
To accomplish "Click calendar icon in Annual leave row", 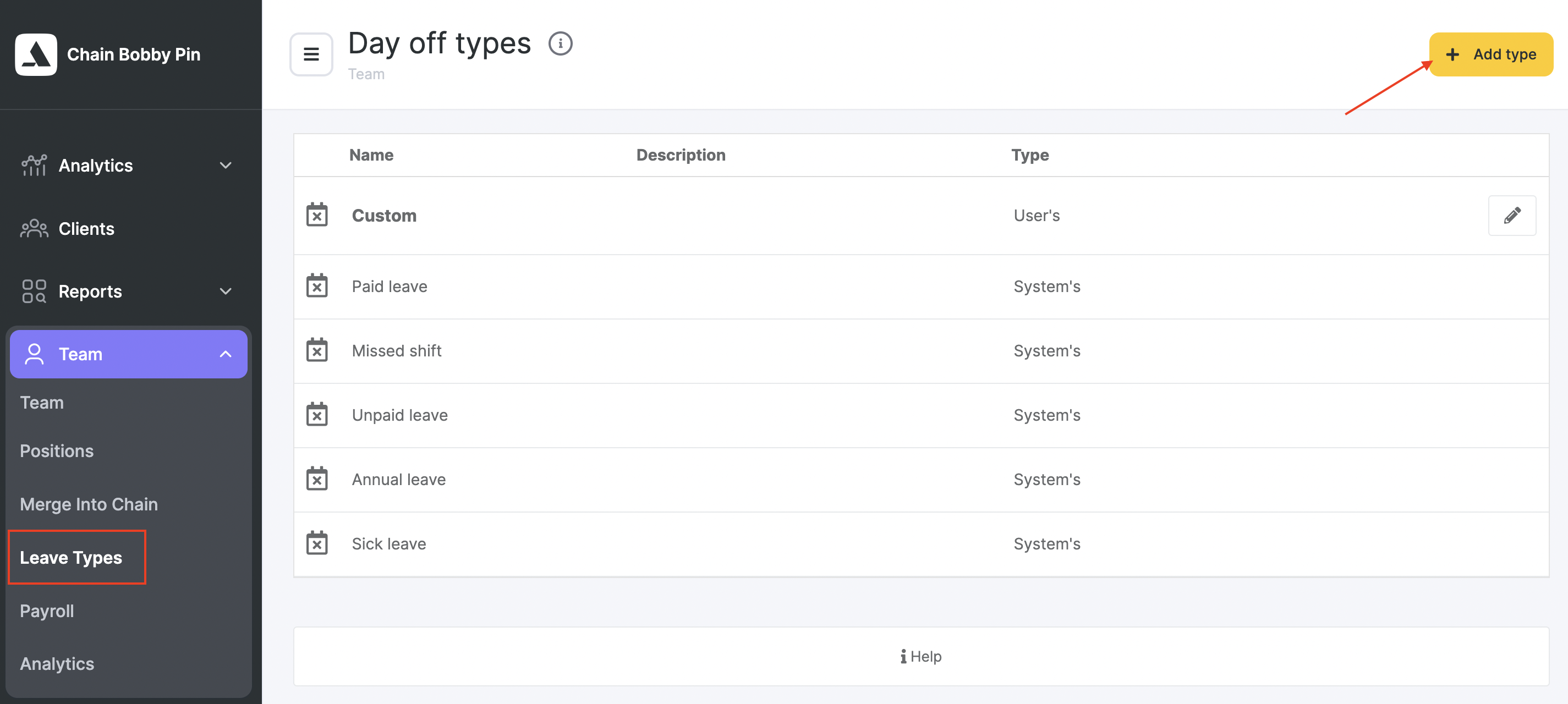I will pos(316,480).
